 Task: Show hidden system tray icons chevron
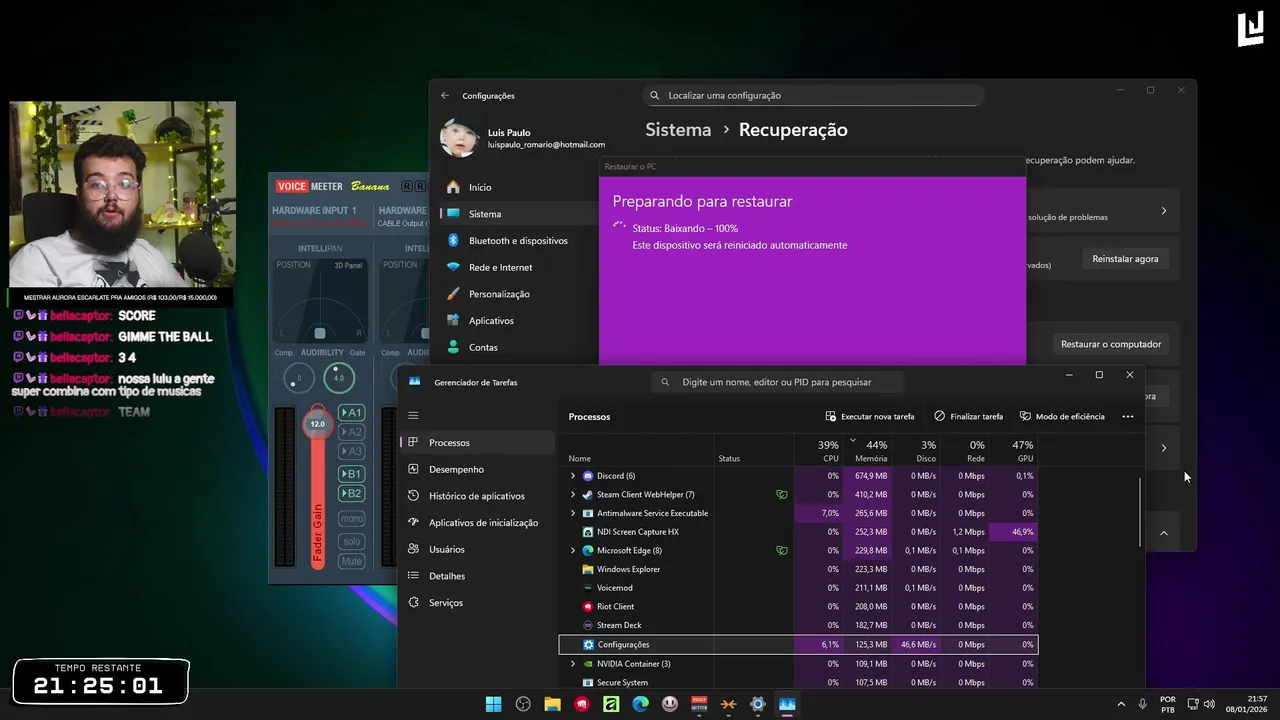pos(1120,704)
